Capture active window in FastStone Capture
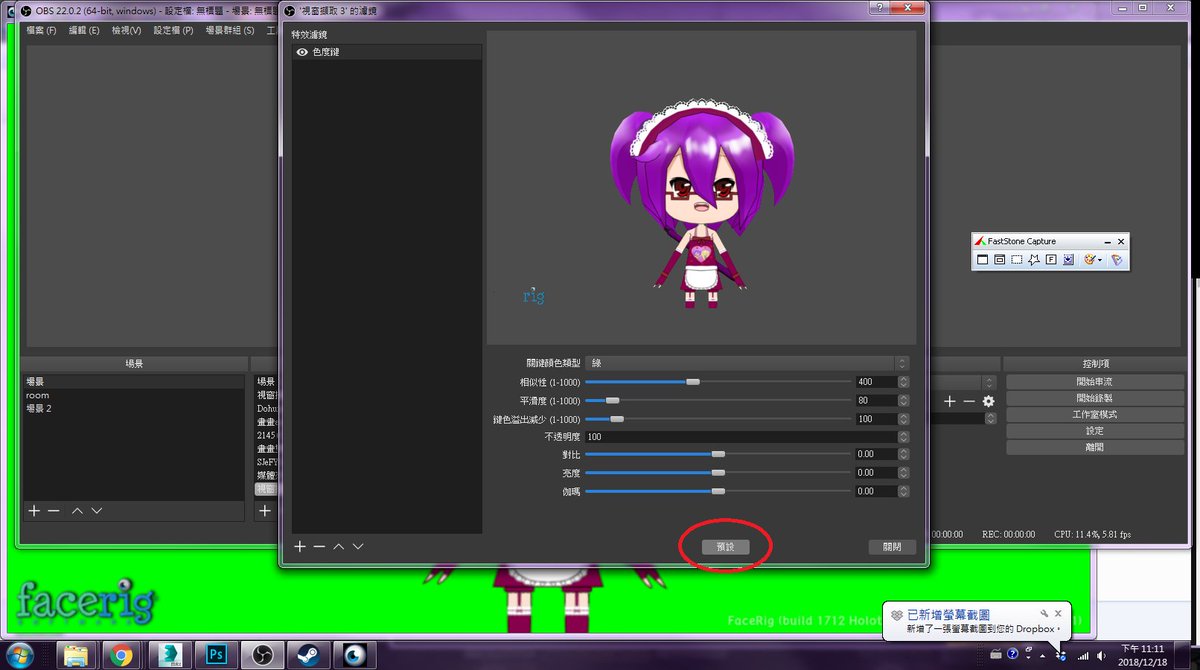The height and width of the screenshot is (670, 1200). [982, 260]
